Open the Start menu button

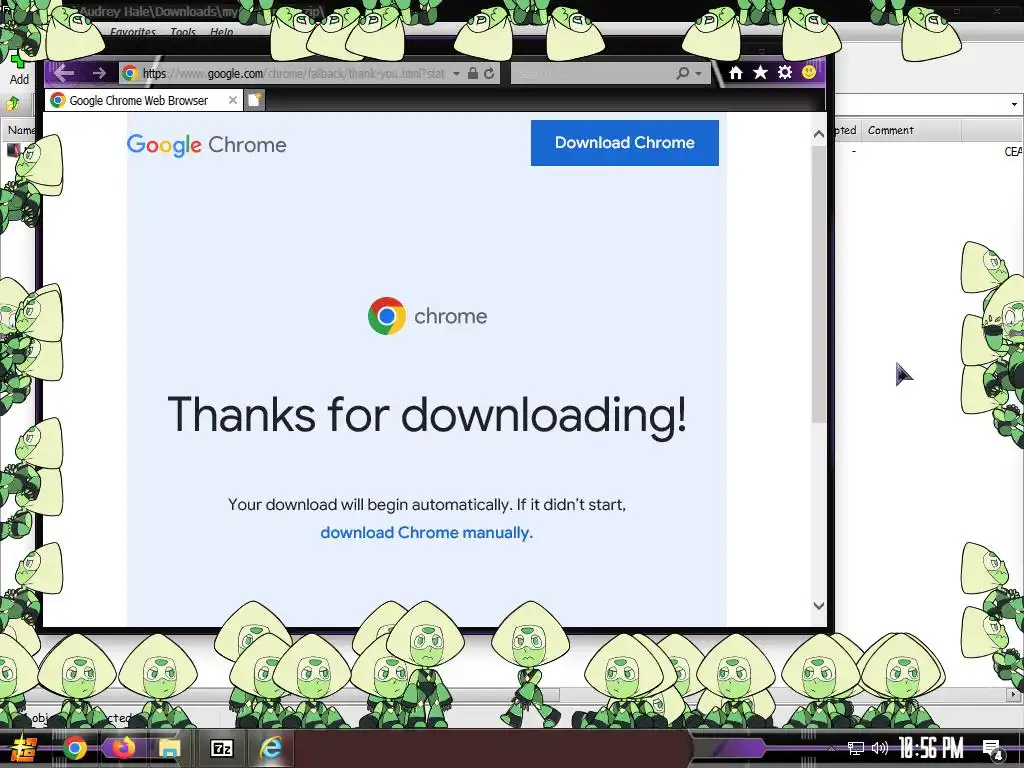coord(24,748)
